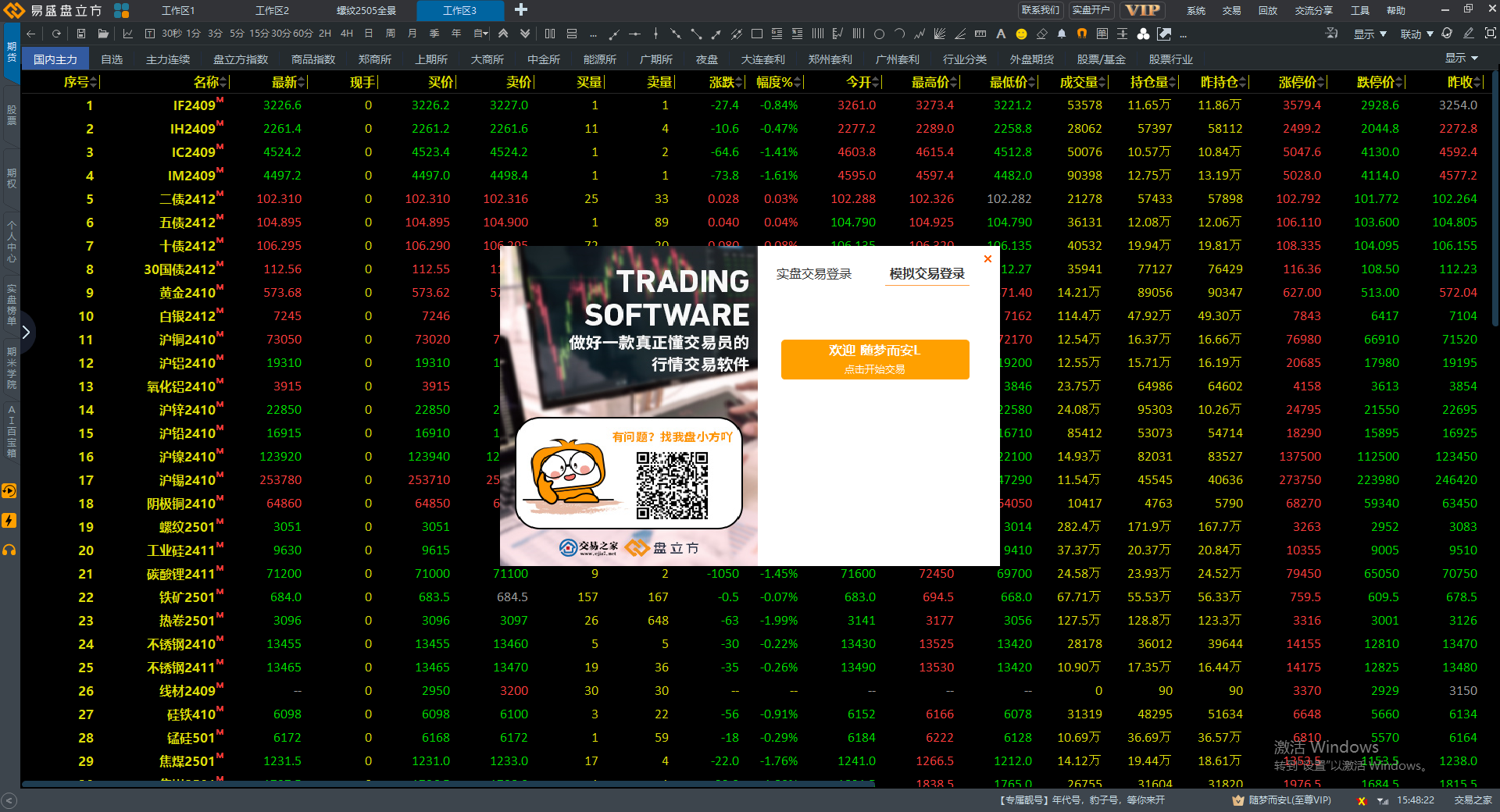
Task: Insert the smiley face marker
Action: coord(1021,34)
